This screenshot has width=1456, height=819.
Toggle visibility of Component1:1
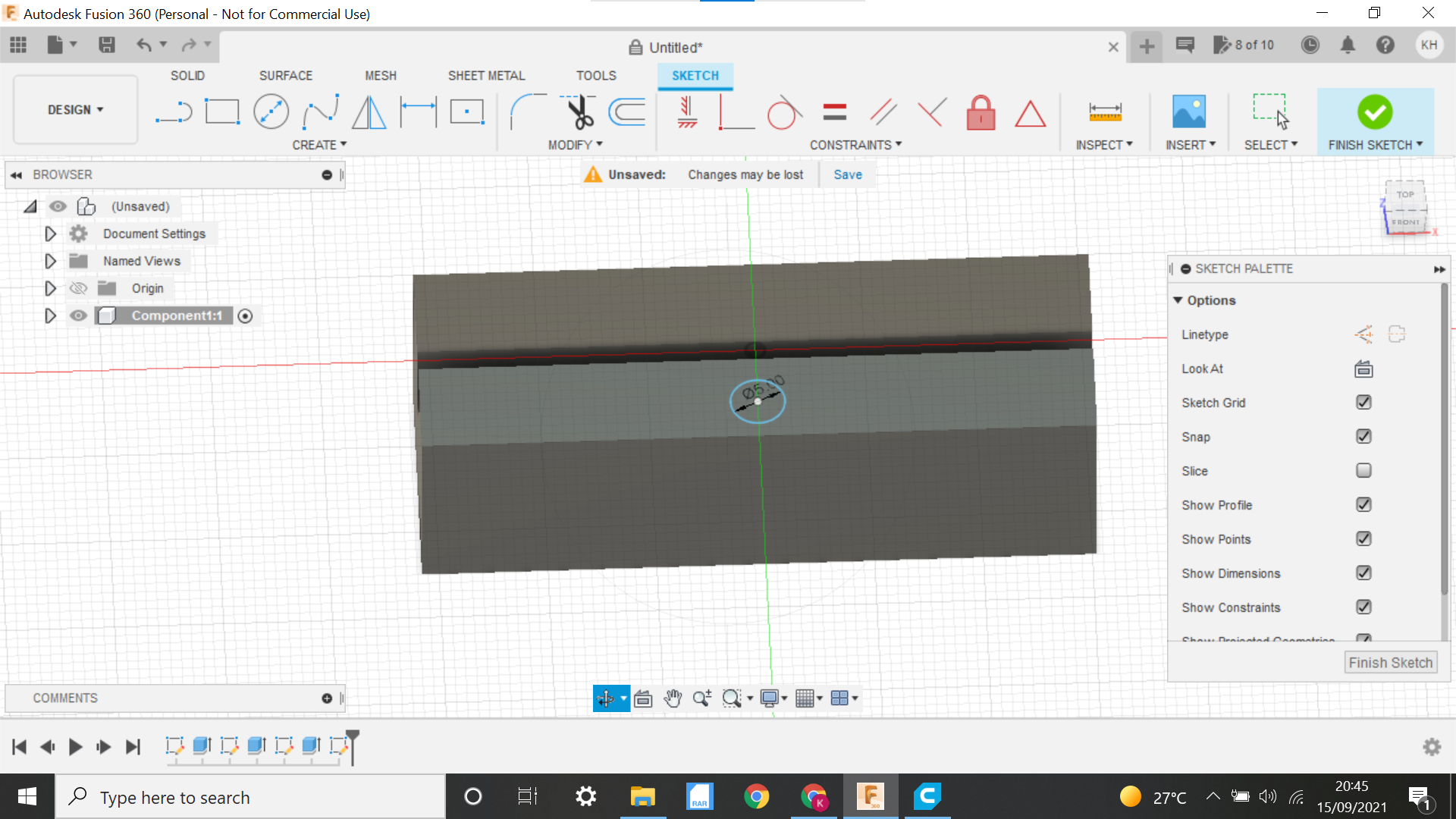point(78,315)
